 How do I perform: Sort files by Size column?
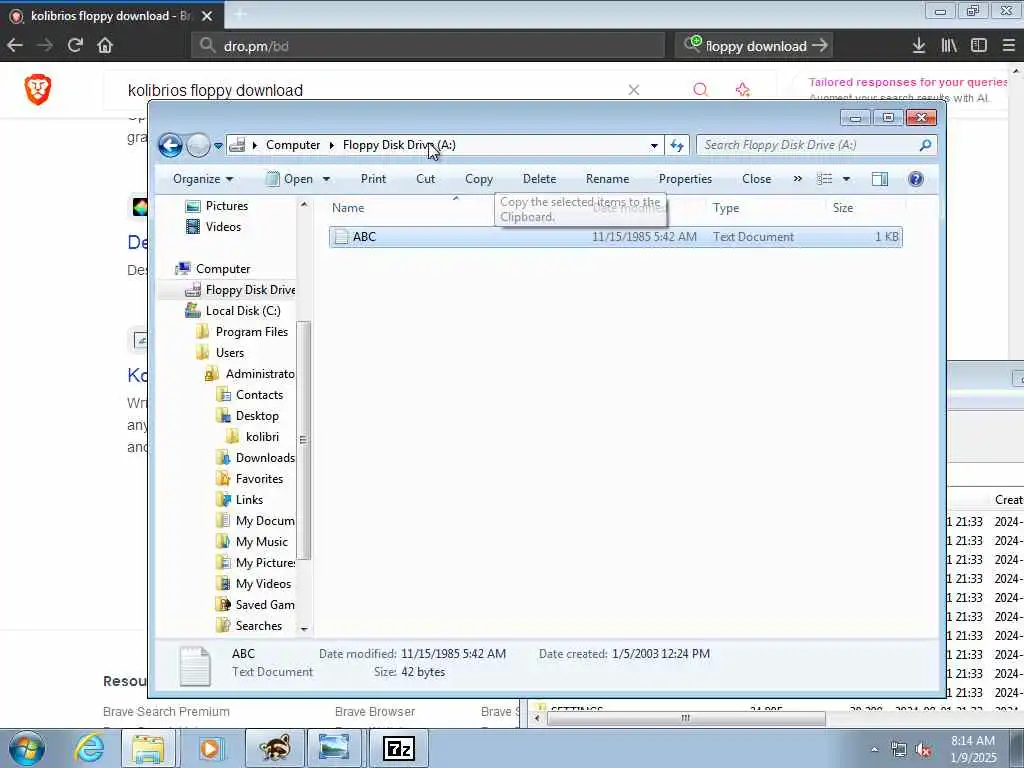pyautogui.click(x=842, y=208)
